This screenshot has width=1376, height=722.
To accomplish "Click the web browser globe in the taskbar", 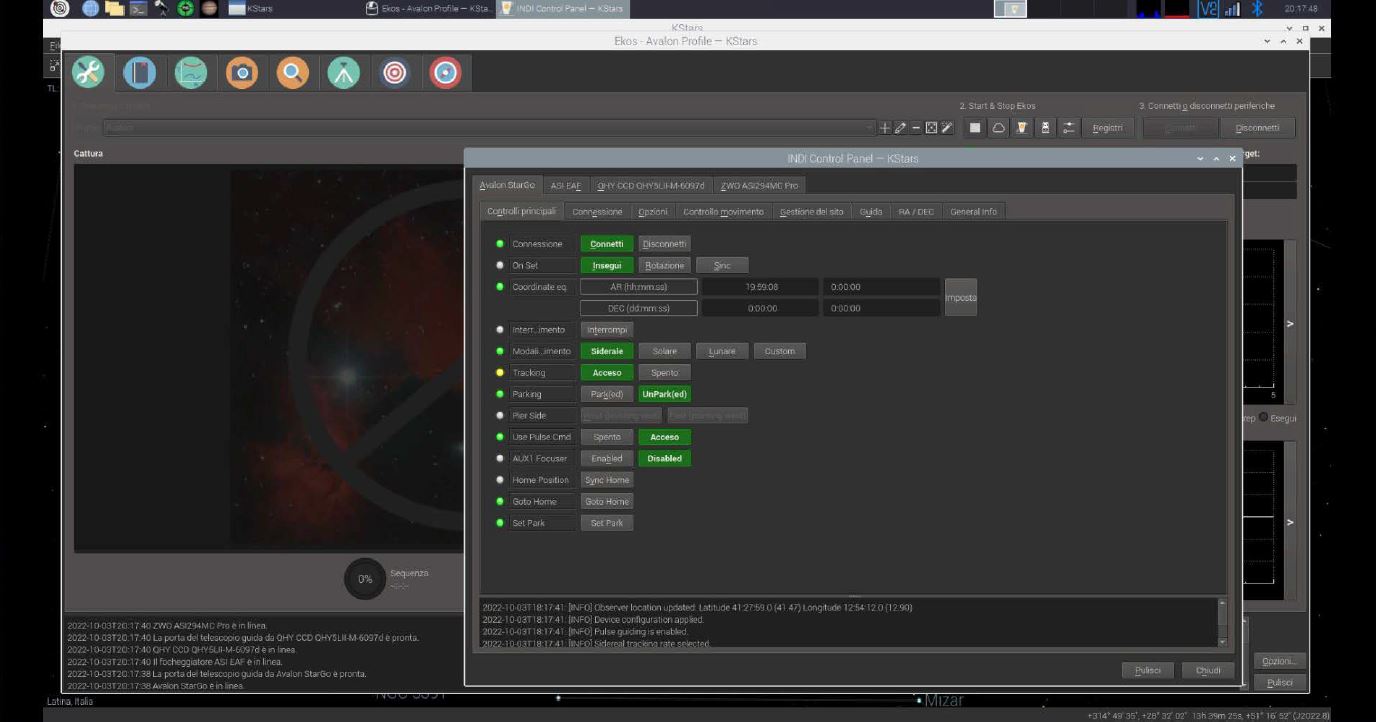I will (89, 9).
